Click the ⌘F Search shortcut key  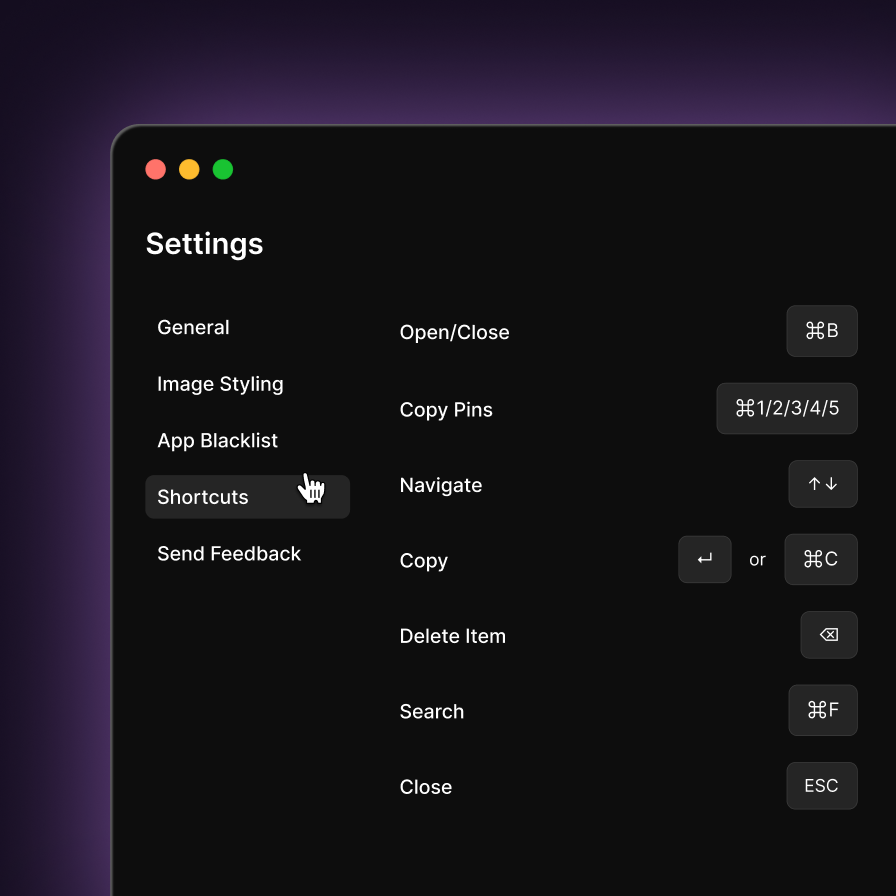823,710
